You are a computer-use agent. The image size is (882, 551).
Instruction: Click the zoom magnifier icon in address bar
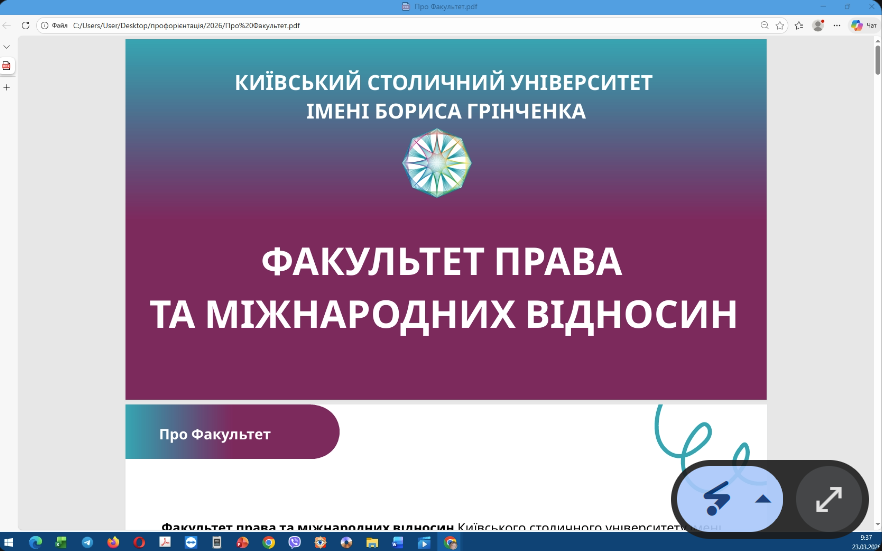click(765, 25)
